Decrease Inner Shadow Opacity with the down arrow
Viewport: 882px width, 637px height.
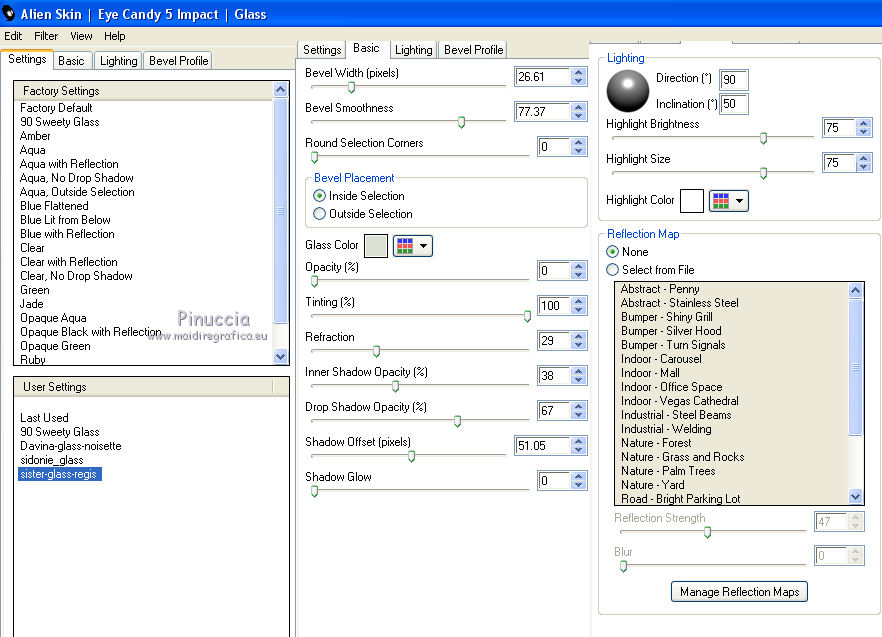click(578, 380)
